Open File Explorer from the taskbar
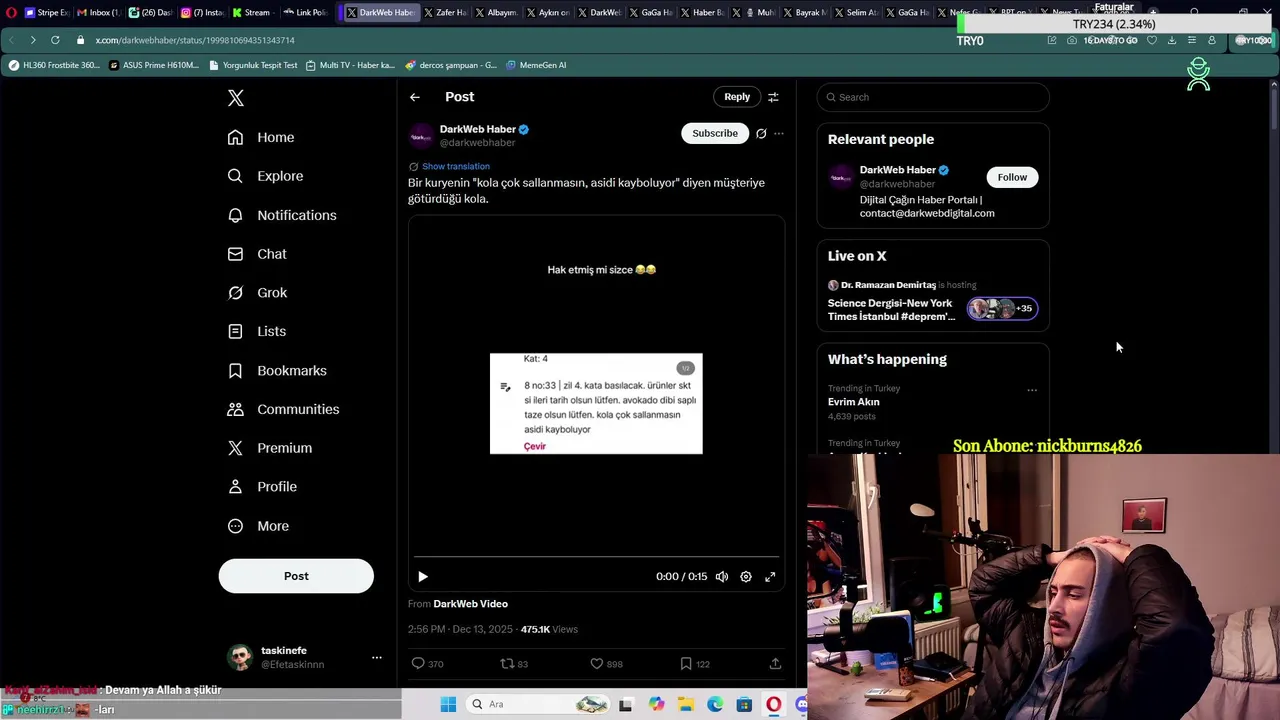This screenshot has height=720, width=1280. tap(686, 704)
